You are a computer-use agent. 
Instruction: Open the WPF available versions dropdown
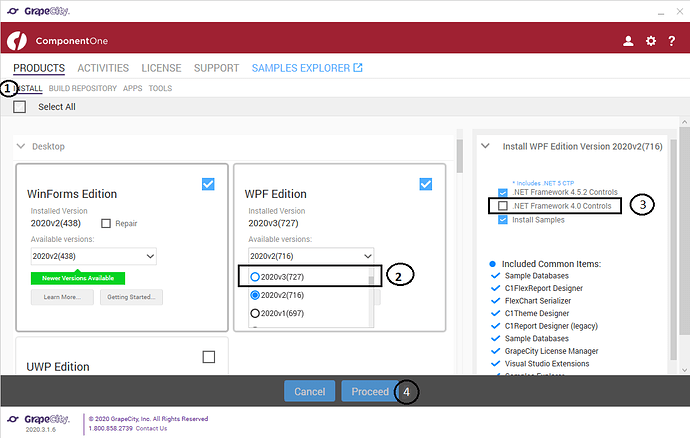(x=311, y=256)
